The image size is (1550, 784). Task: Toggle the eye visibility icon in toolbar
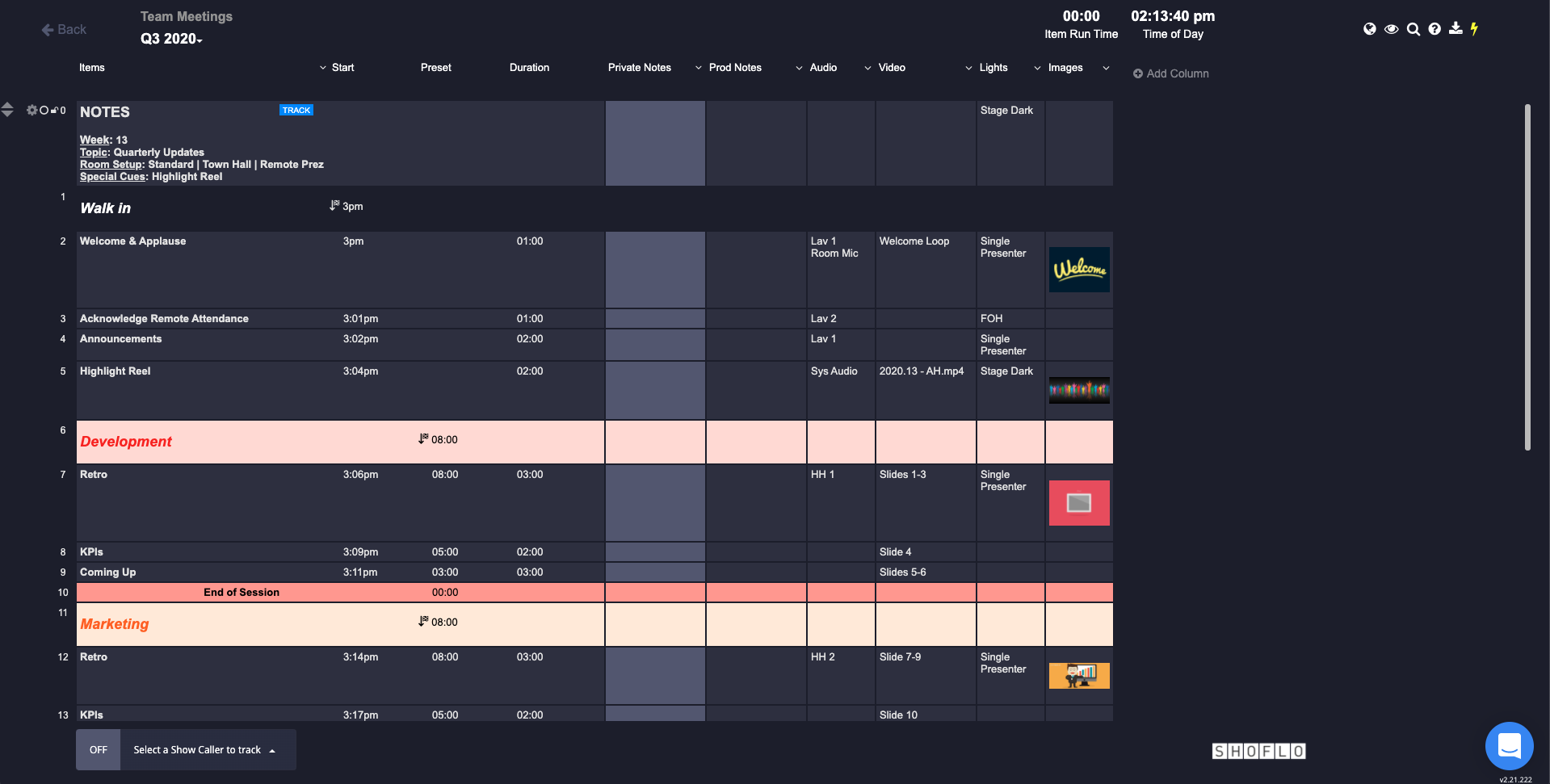pos(1391,29)
